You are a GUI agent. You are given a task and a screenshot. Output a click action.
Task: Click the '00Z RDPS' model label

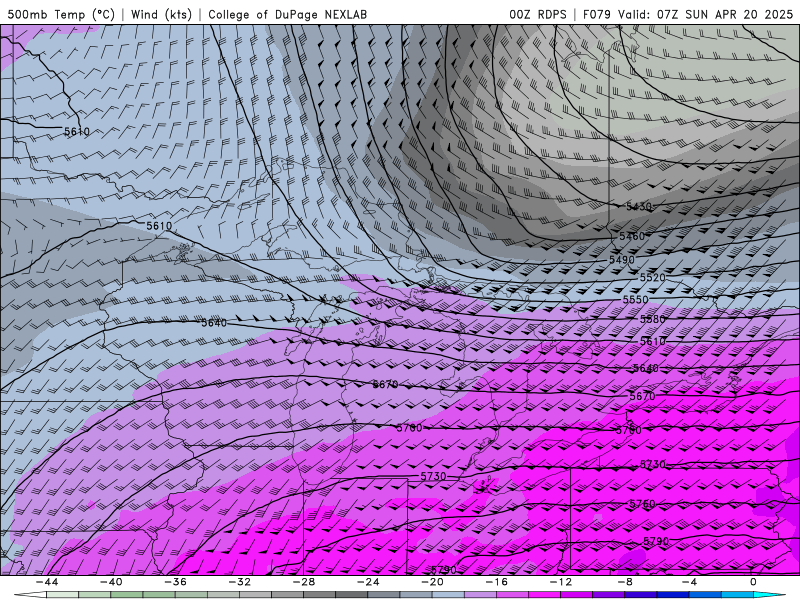click(538, 15)
